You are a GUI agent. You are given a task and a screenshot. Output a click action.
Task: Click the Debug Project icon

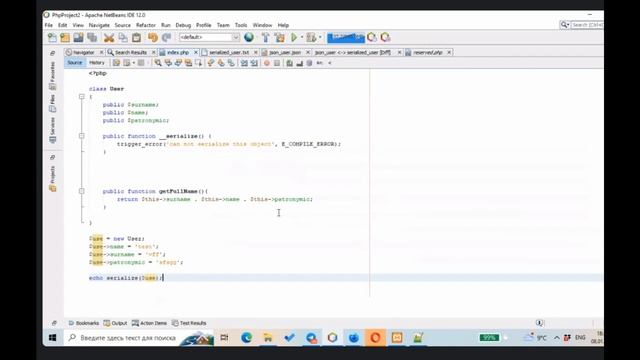coord(311,38)
